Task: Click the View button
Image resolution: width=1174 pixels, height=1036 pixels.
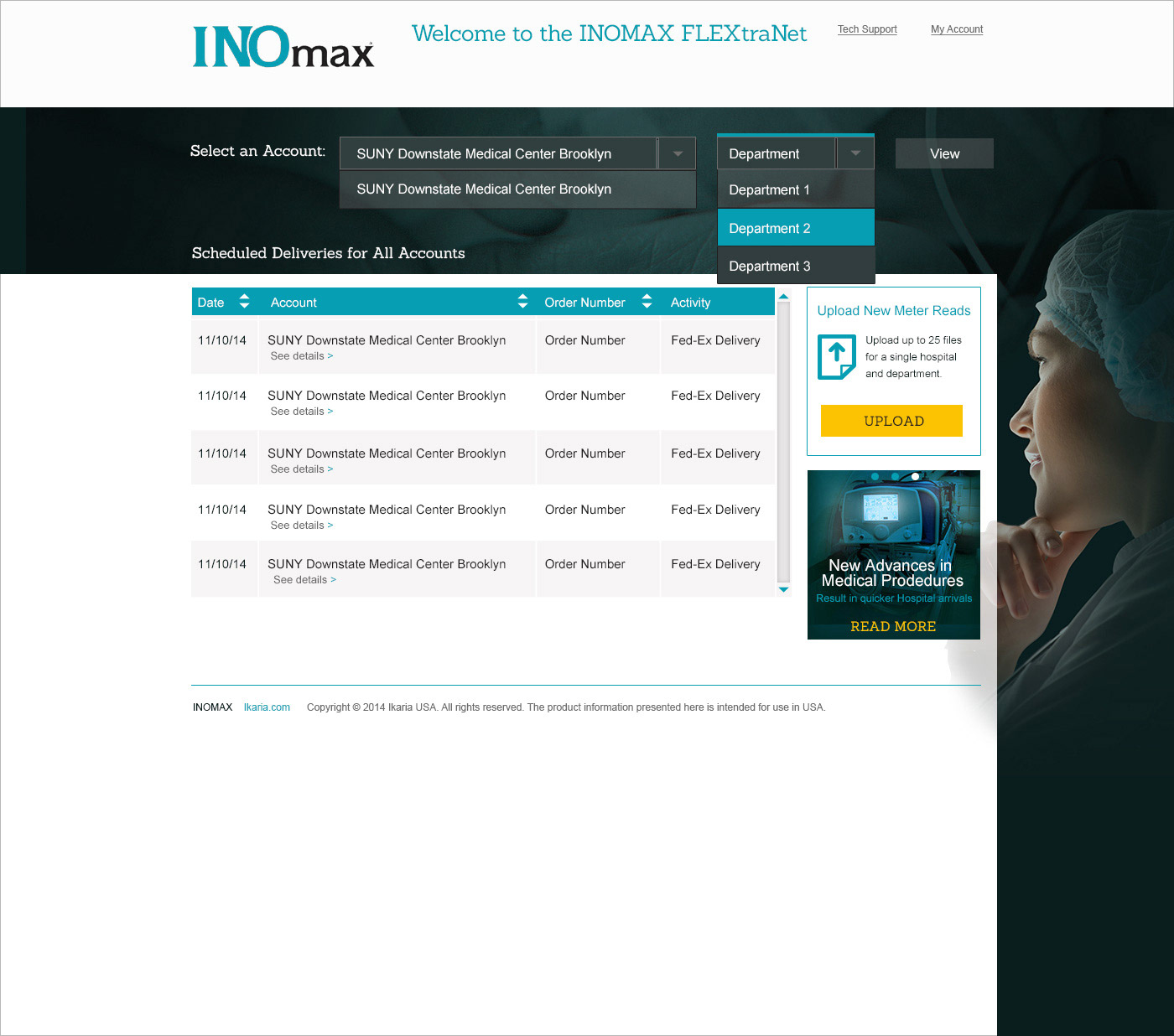Action: pos(944,153)
